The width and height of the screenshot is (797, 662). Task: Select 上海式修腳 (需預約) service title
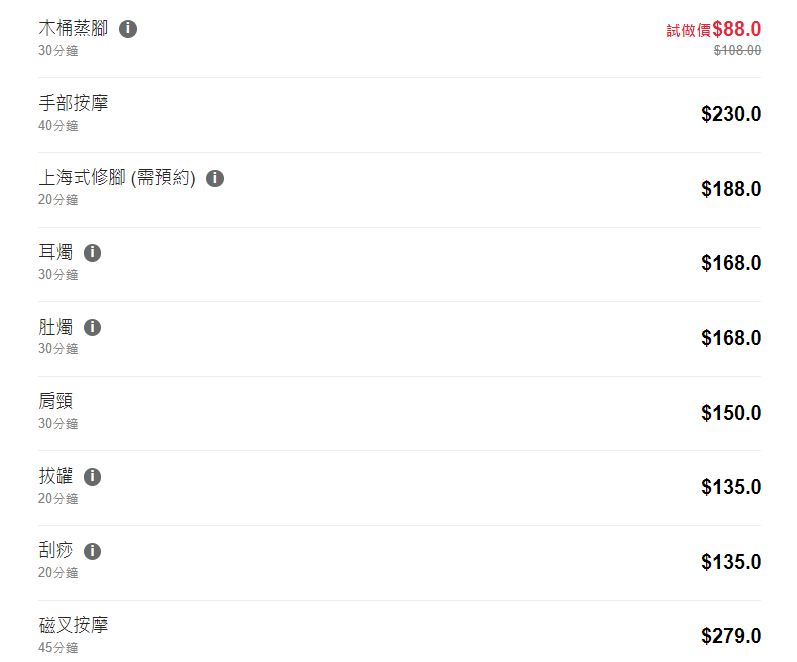click(x=117, y=178)
